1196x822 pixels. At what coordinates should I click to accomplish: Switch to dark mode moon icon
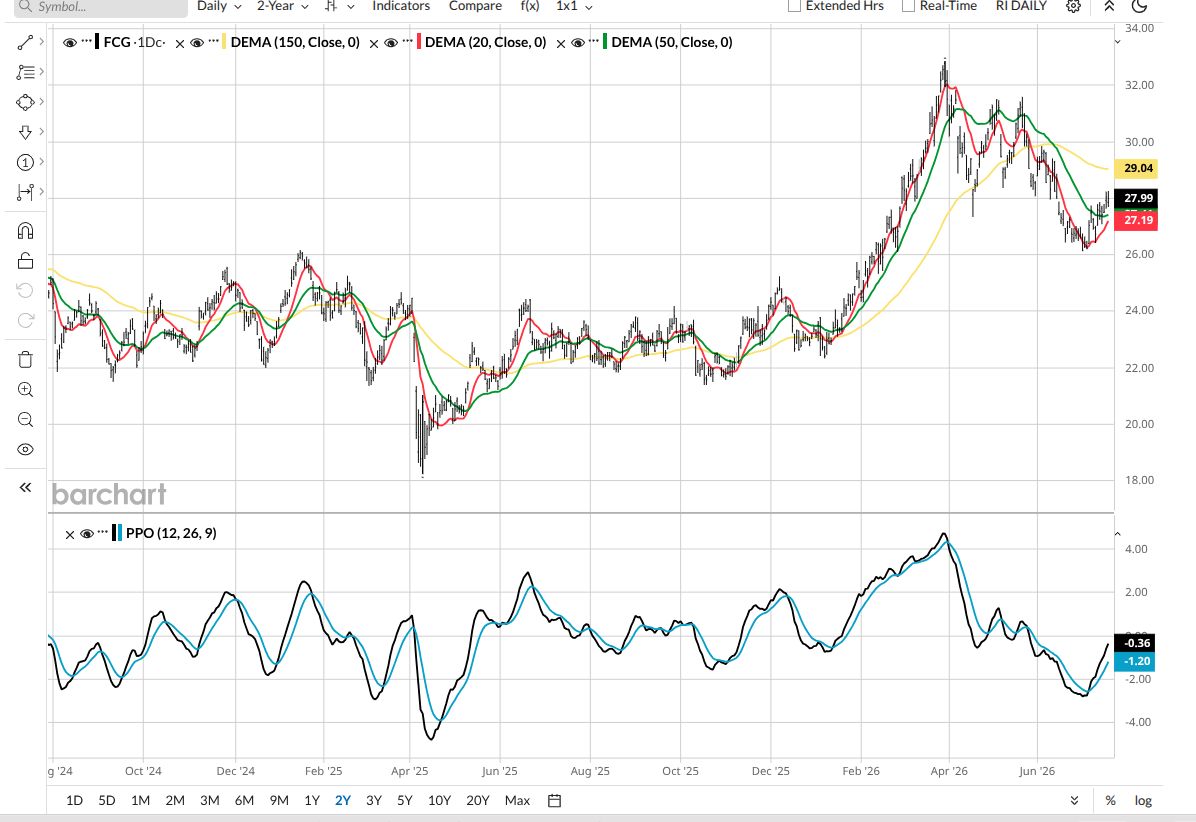click(1139, 6)
